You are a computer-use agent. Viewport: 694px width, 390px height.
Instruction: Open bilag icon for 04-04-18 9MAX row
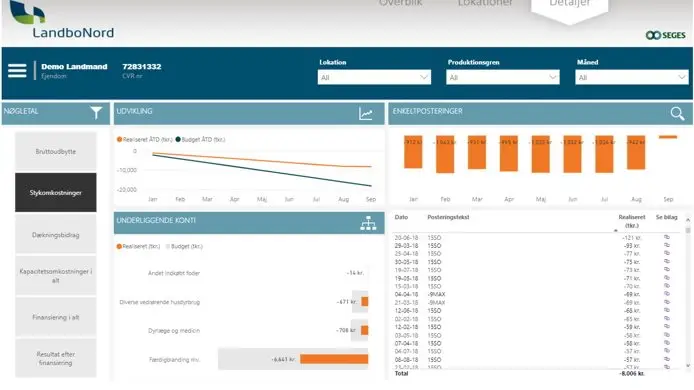(x=667, y=294)
